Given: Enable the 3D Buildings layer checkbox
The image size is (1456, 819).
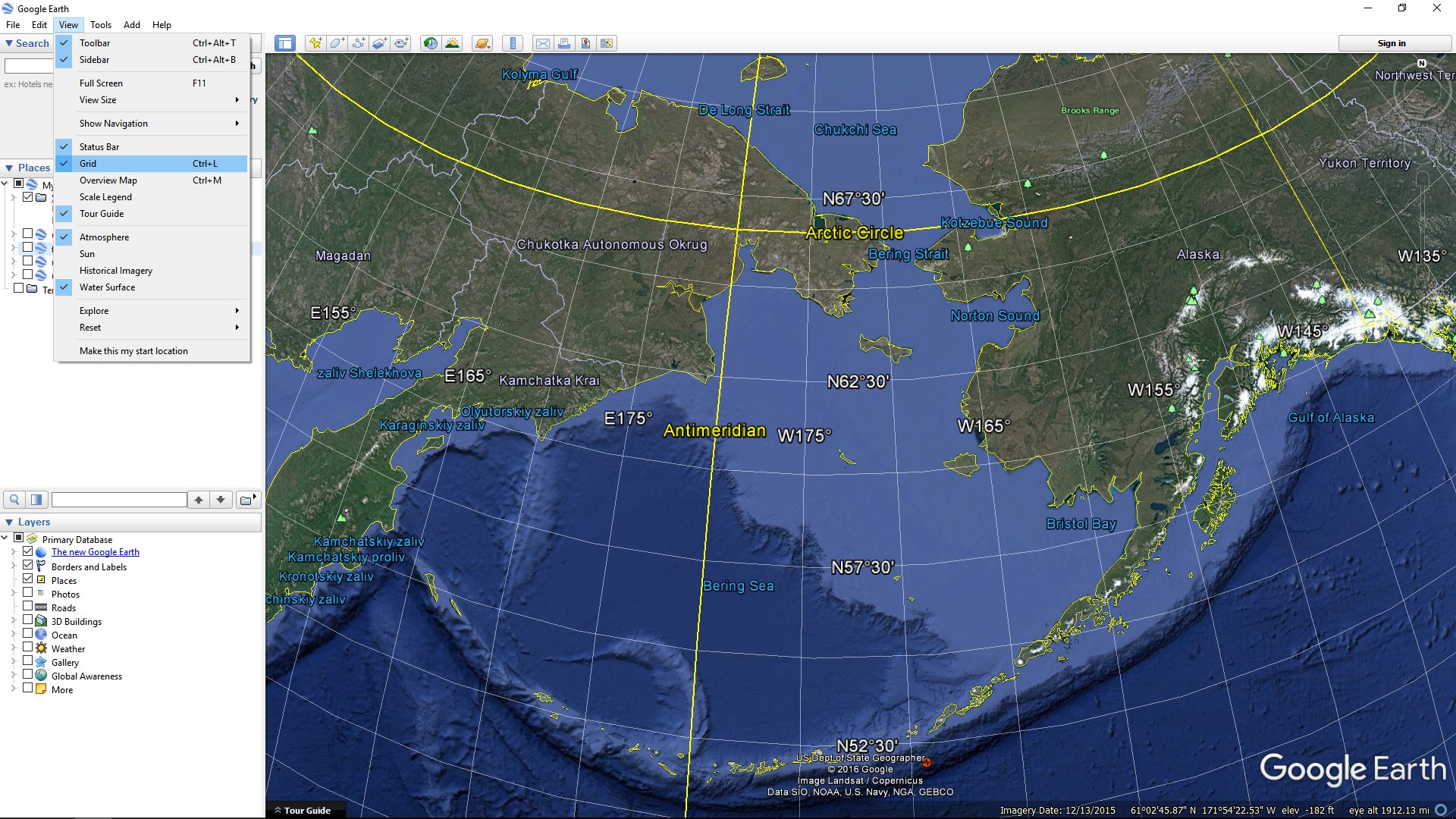Looking at the screenshot, I should click(x=28, y=620).
